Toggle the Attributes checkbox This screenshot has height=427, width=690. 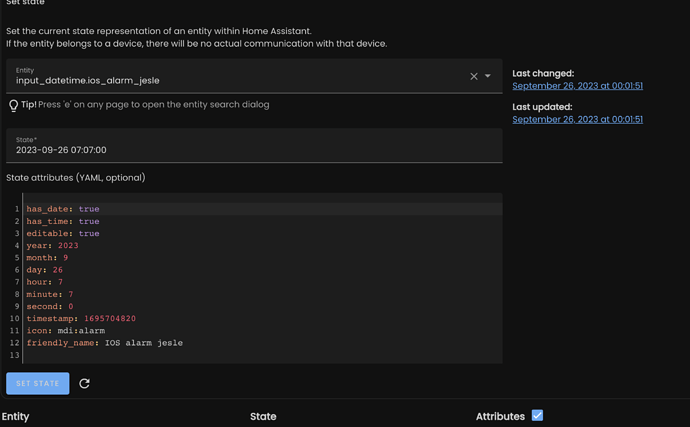point(537,415)
